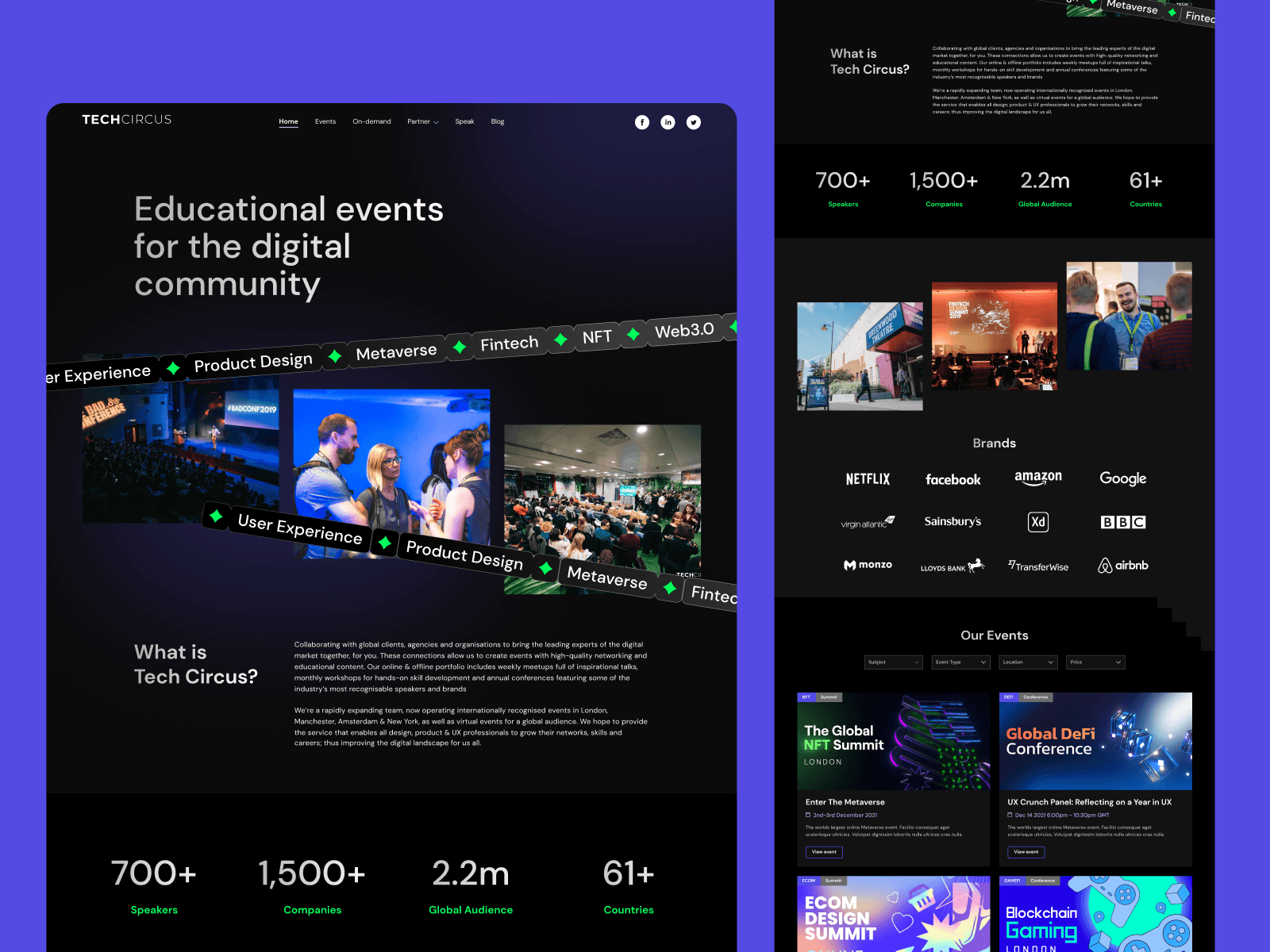Open the On-demand nav item
Image resolution: width=1270 pixels, height=952 pixels.
coord(371,122)
